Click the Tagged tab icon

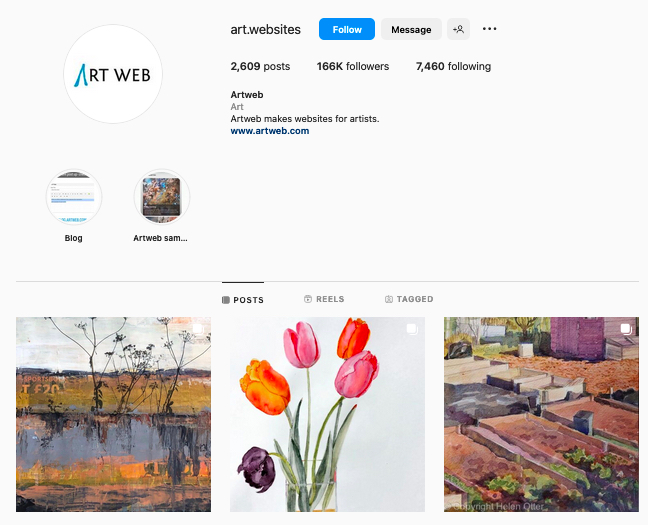pyautogui.click(x=389, y=299)
